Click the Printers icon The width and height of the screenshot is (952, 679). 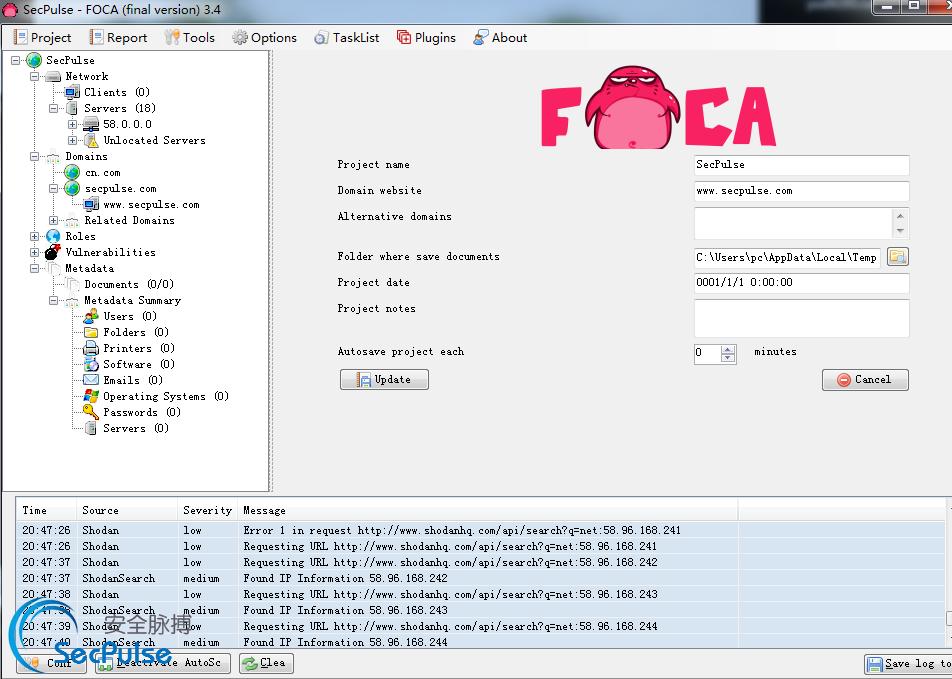point(91,348)
